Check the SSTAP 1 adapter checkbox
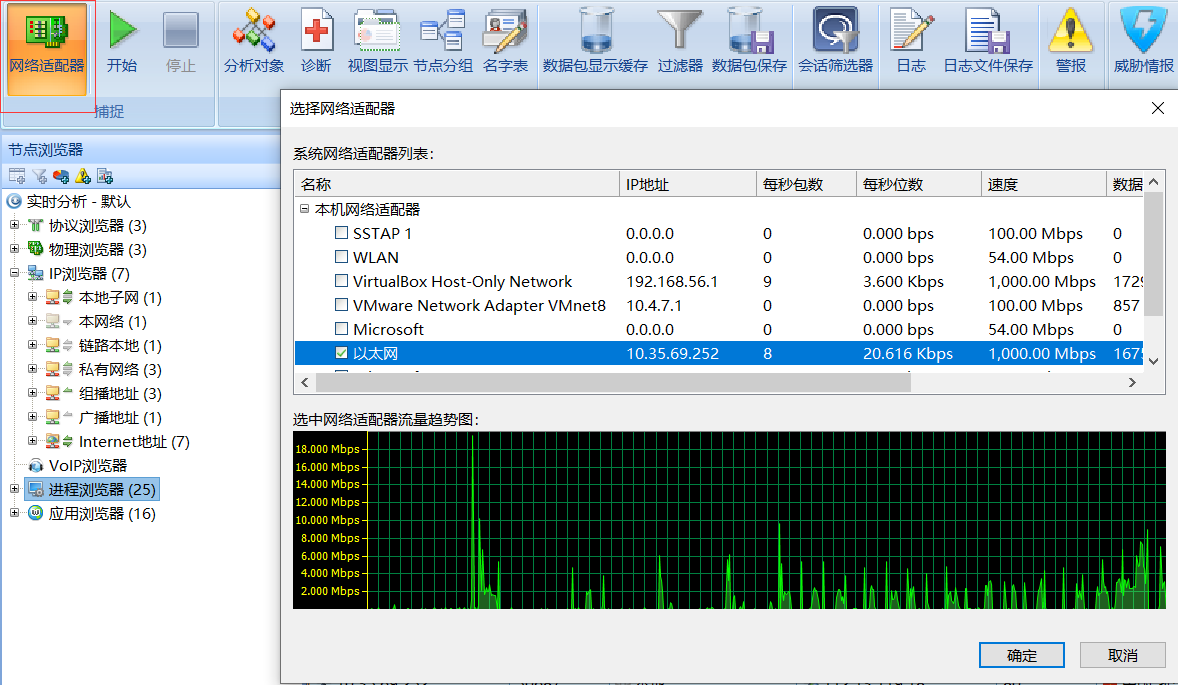This screenshot has height=685, width=1178. [x=341, y=233]
